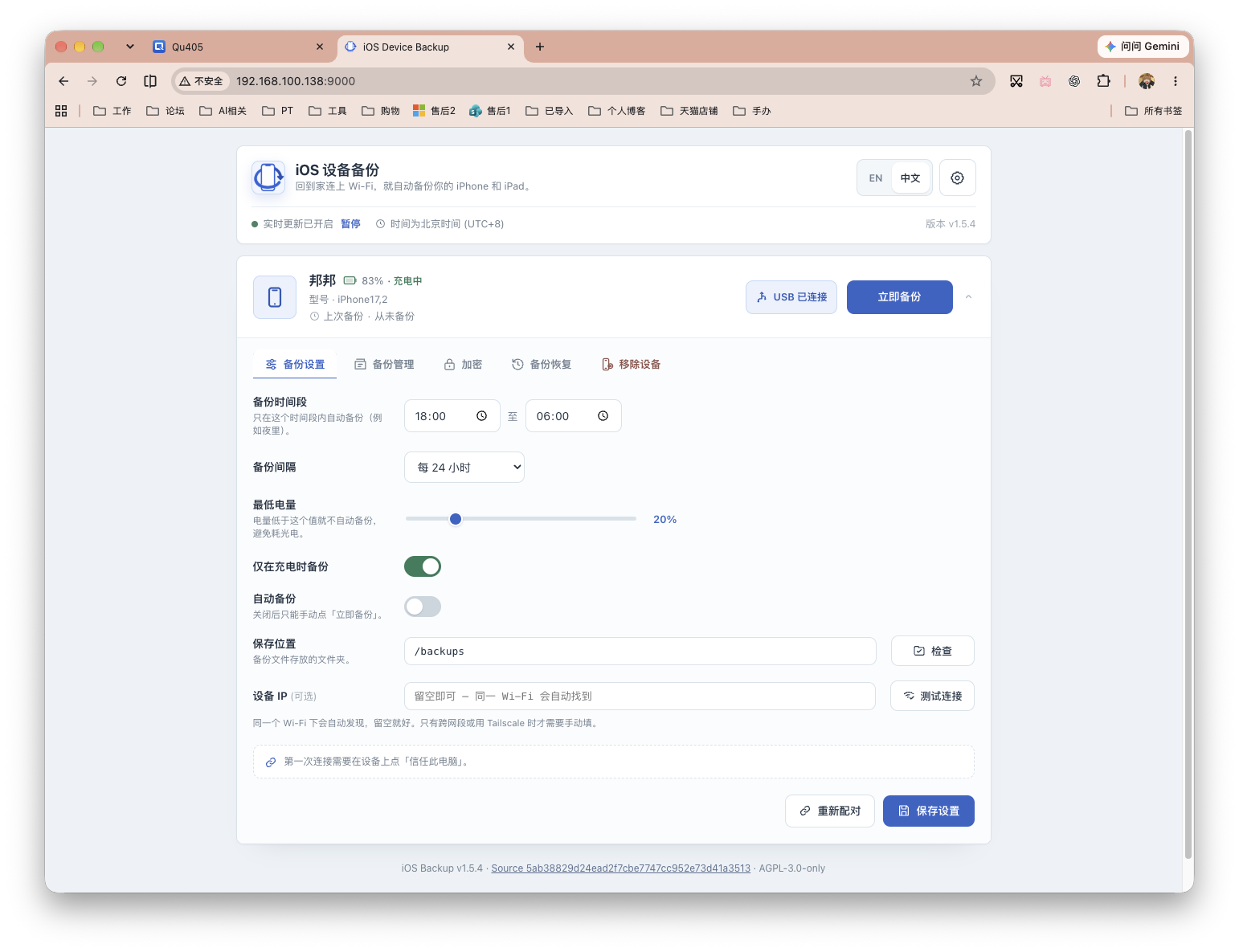Select 中文 language option
The width and height of the screenshot is (1239, 952).
[x=910, y=178]
